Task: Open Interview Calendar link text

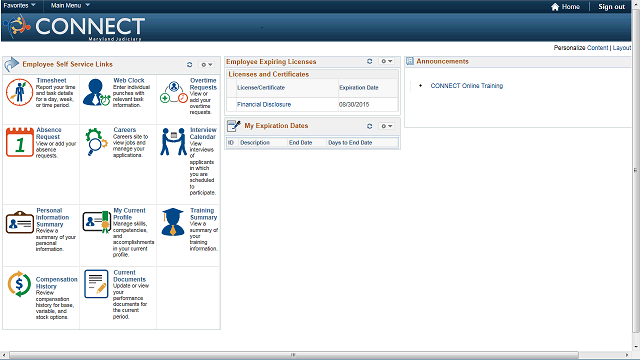Action: pyautogui.click(x=203, y=133)
